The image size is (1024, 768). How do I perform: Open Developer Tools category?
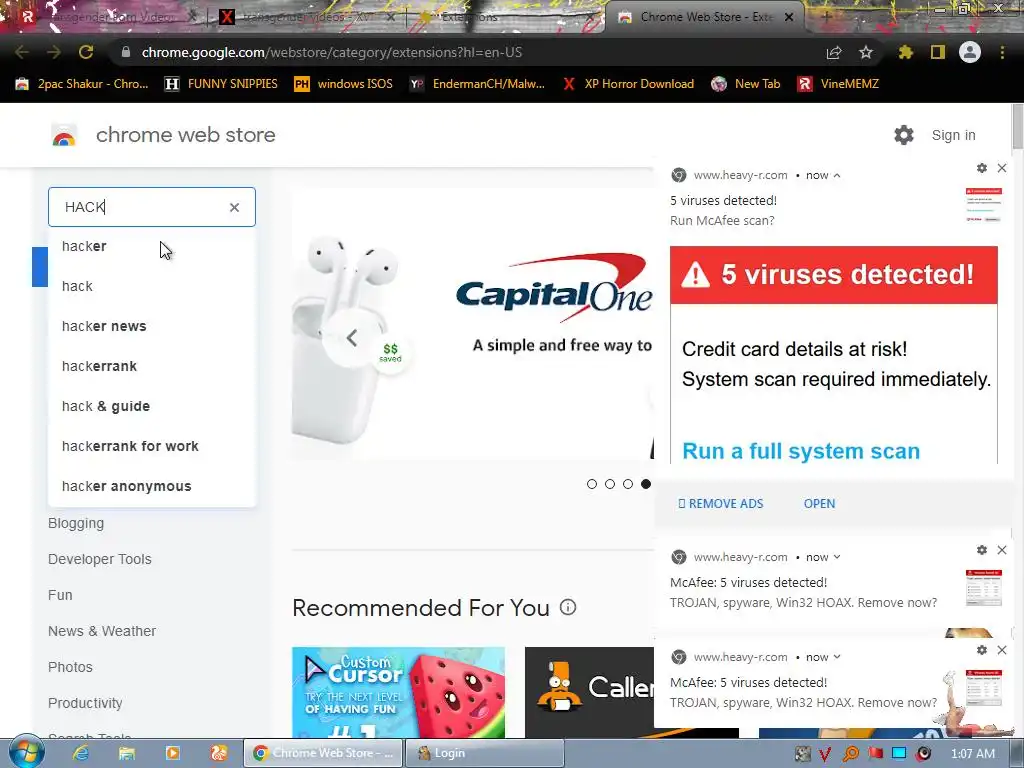(99, 559)
